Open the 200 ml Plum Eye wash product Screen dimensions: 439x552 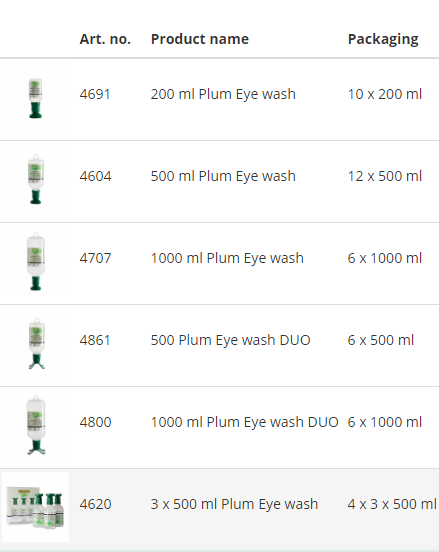223,94
